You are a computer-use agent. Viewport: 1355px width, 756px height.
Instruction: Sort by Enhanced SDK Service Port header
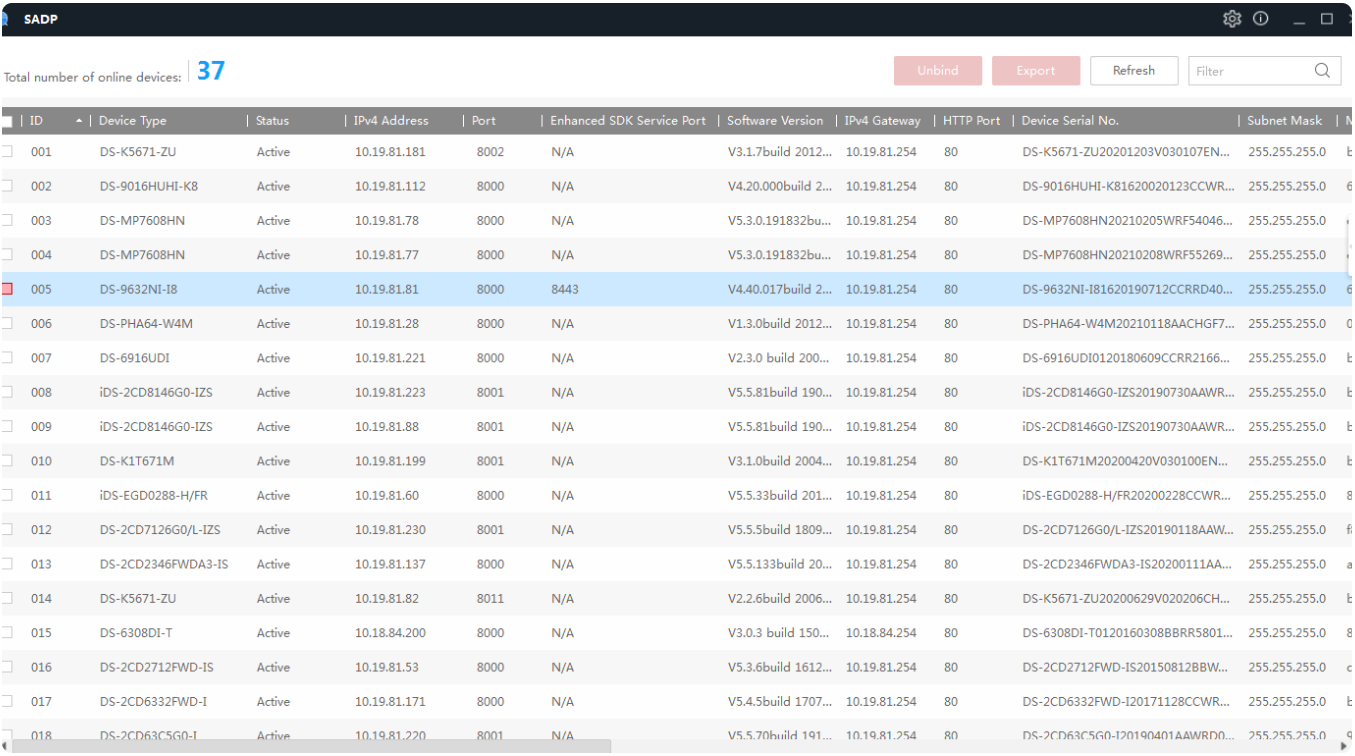tap(628, 121)
